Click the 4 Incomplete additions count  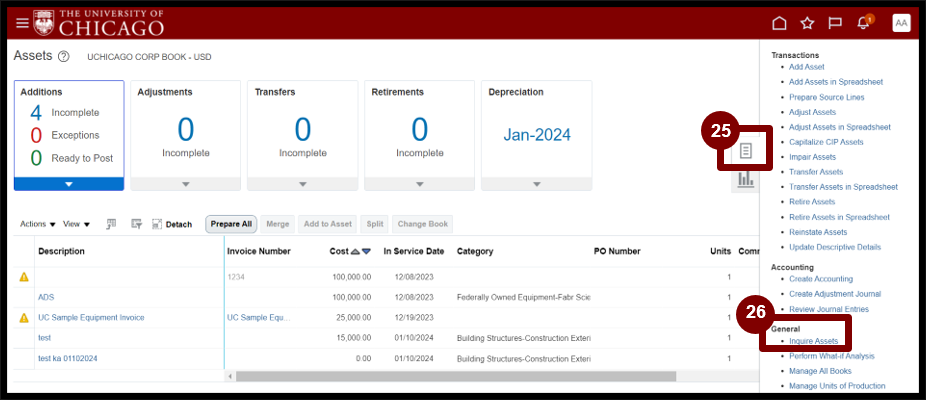[x=35, y=113]
